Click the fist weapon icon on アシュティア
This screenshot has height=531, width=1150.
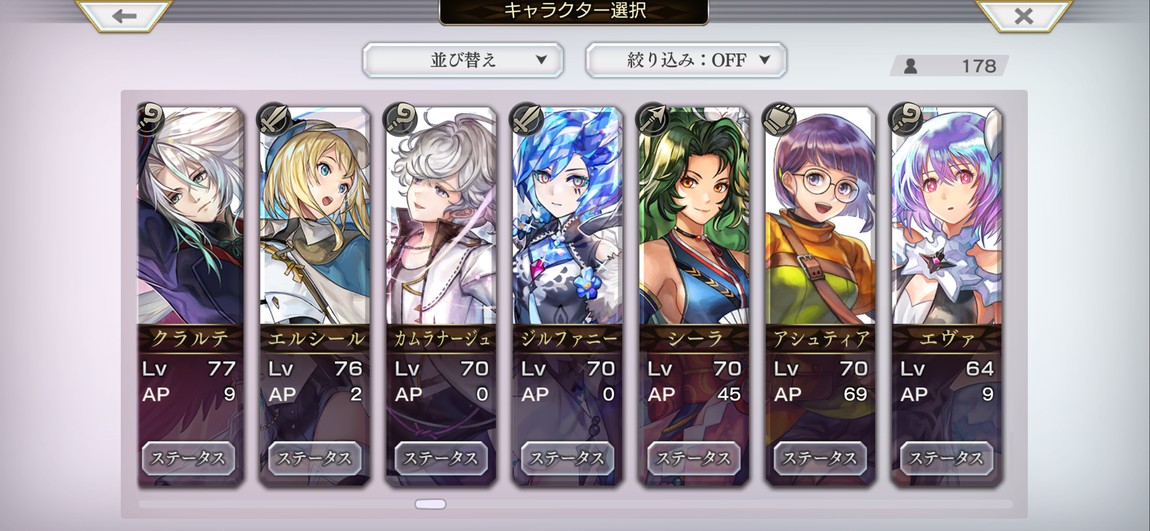click(x=779, y=119)
